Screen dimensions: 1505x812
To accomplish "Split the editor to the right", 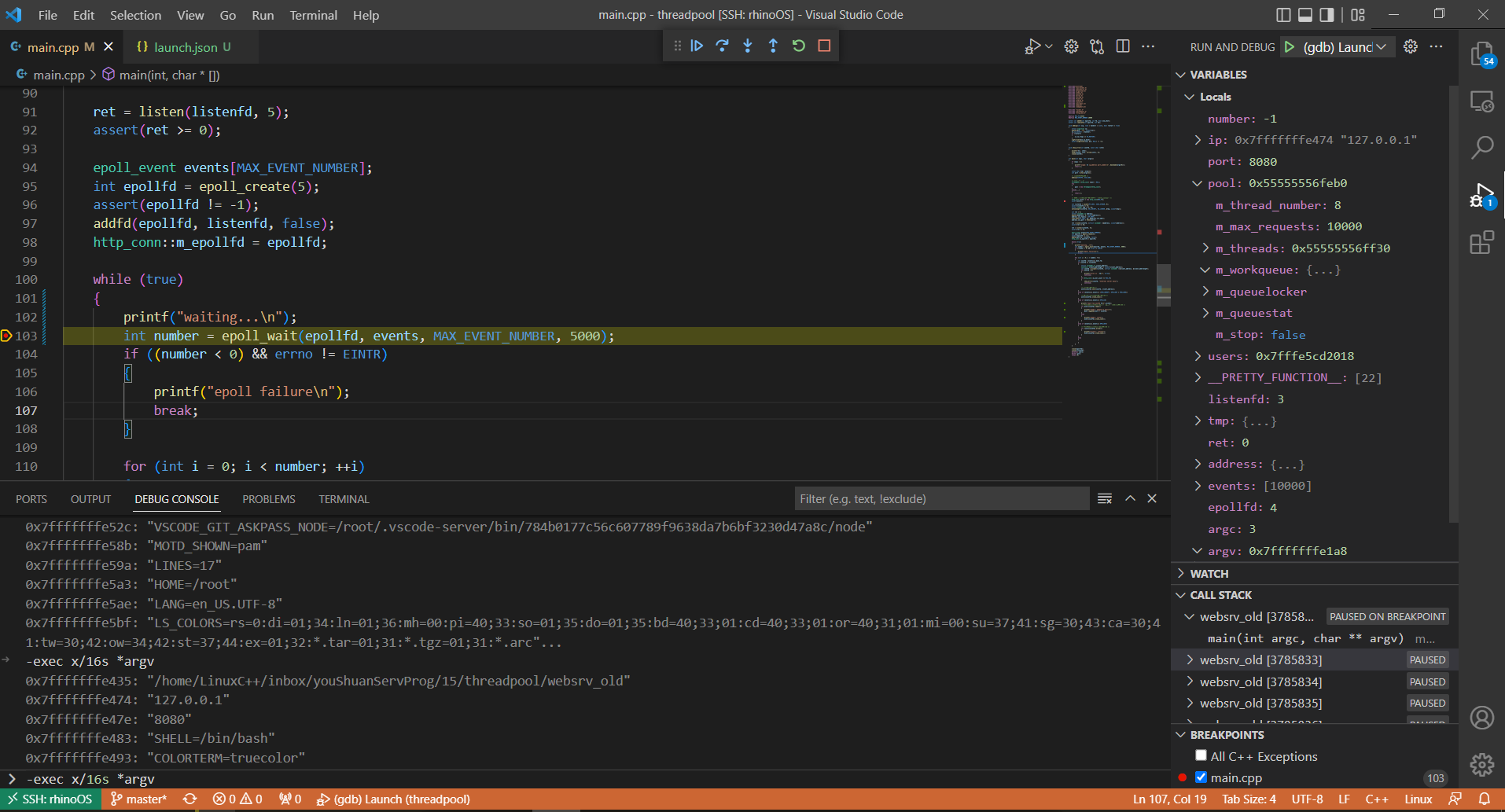I will [x=1123, y=47].
